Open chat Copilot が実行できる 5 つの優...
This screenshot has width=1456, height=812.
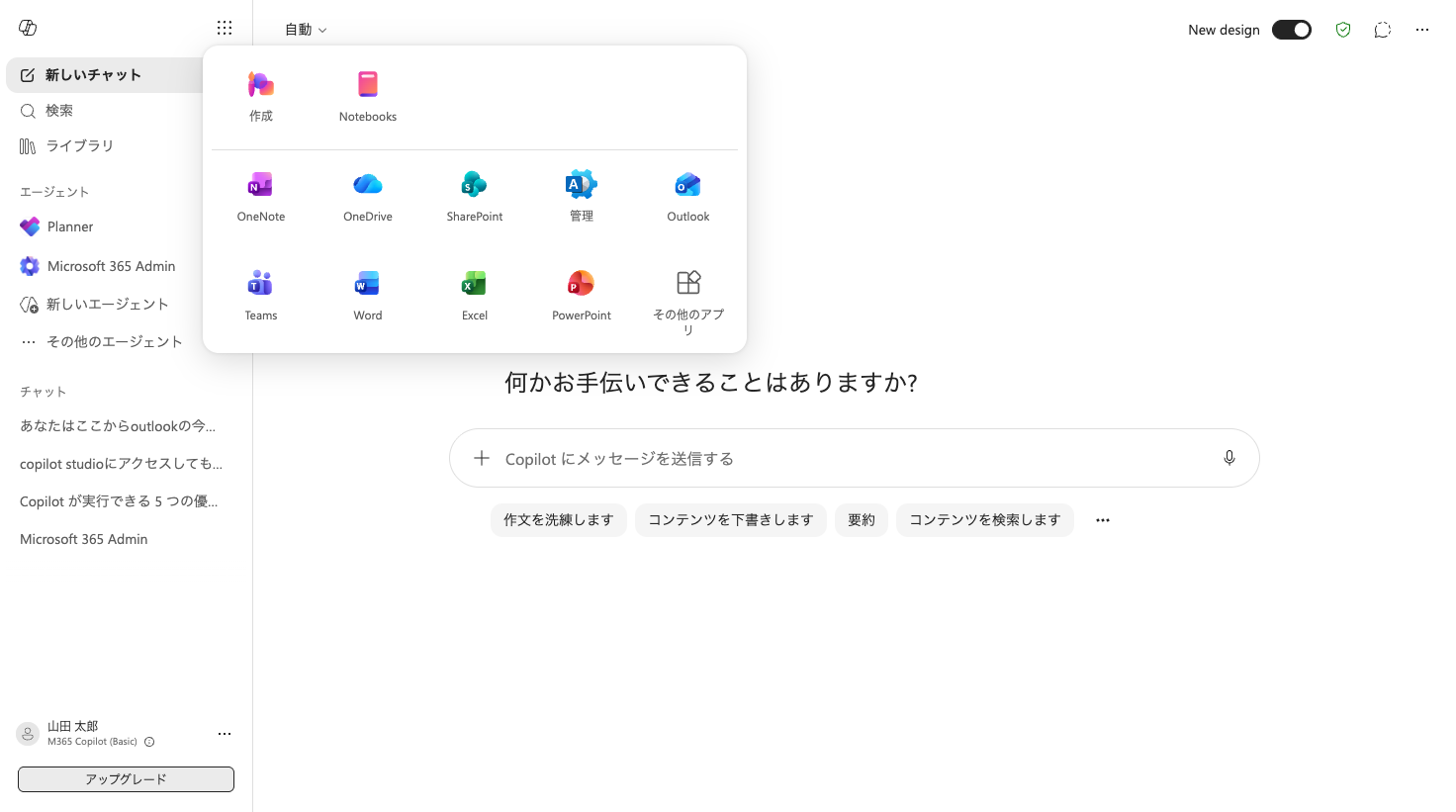click(119, 501)
